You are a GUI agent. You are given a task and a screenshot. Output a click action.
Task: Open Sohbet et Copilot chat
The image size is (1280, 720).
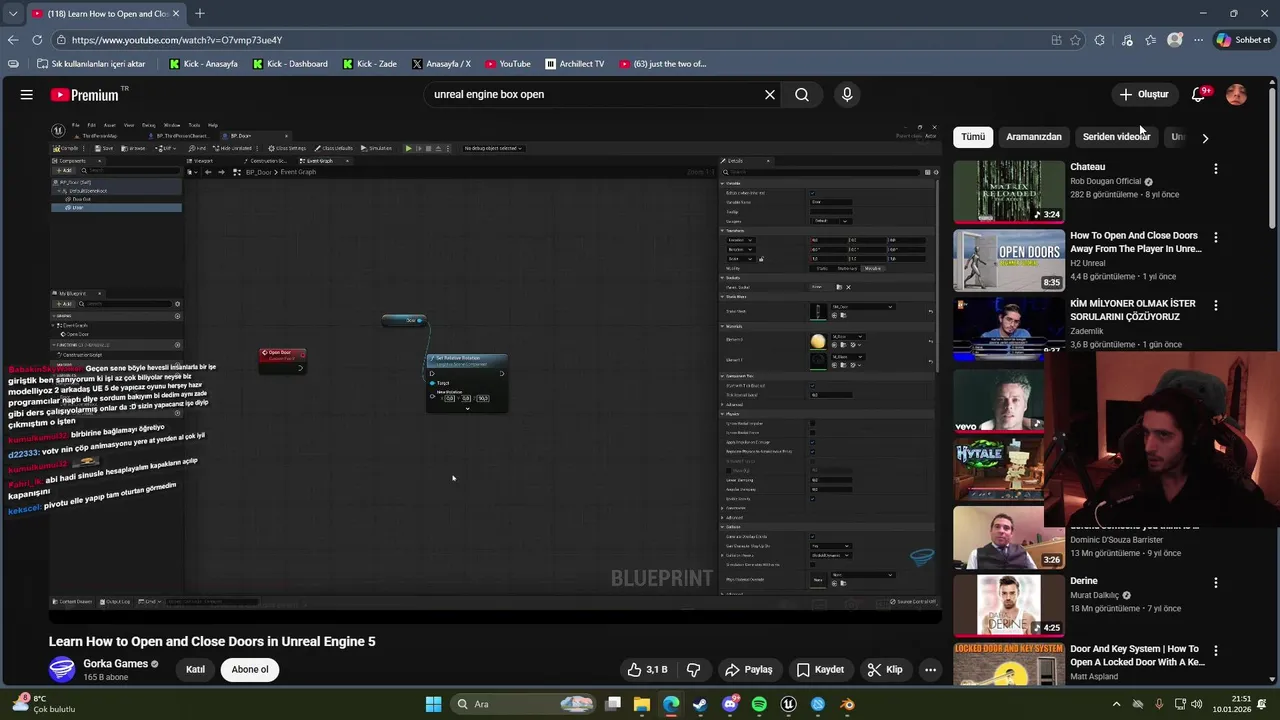pyautogui.click(x=1243, y=40)
